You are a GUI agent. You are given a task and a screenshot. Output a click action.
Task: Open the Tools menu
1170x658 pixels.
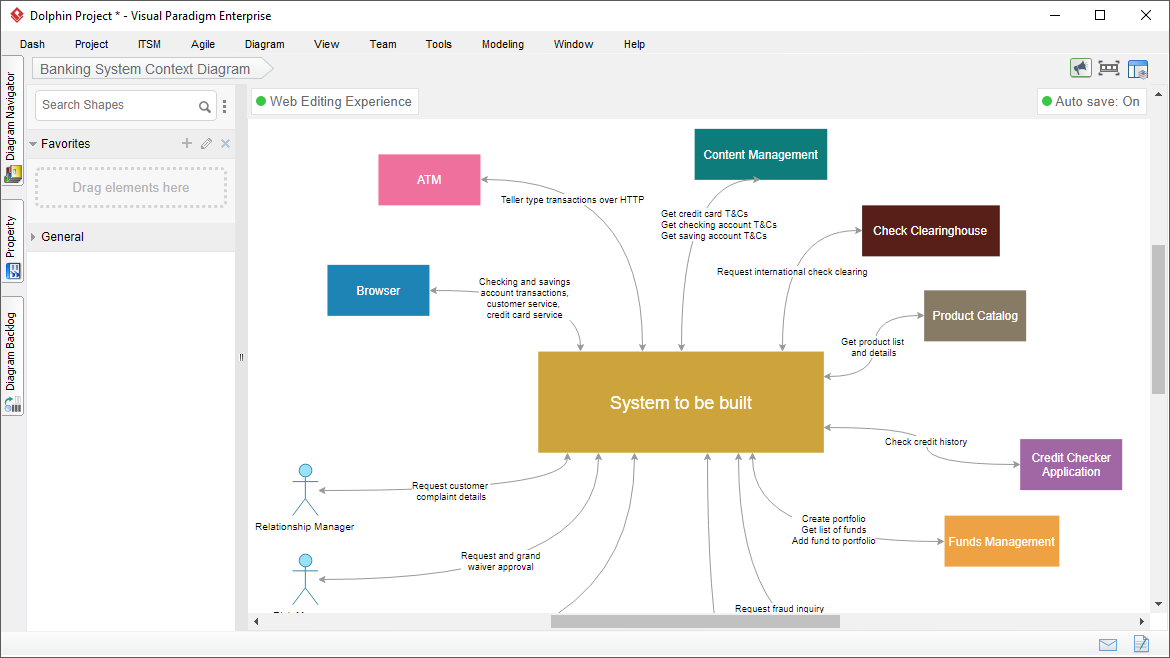pyautogui.click(x=439, y=44)
